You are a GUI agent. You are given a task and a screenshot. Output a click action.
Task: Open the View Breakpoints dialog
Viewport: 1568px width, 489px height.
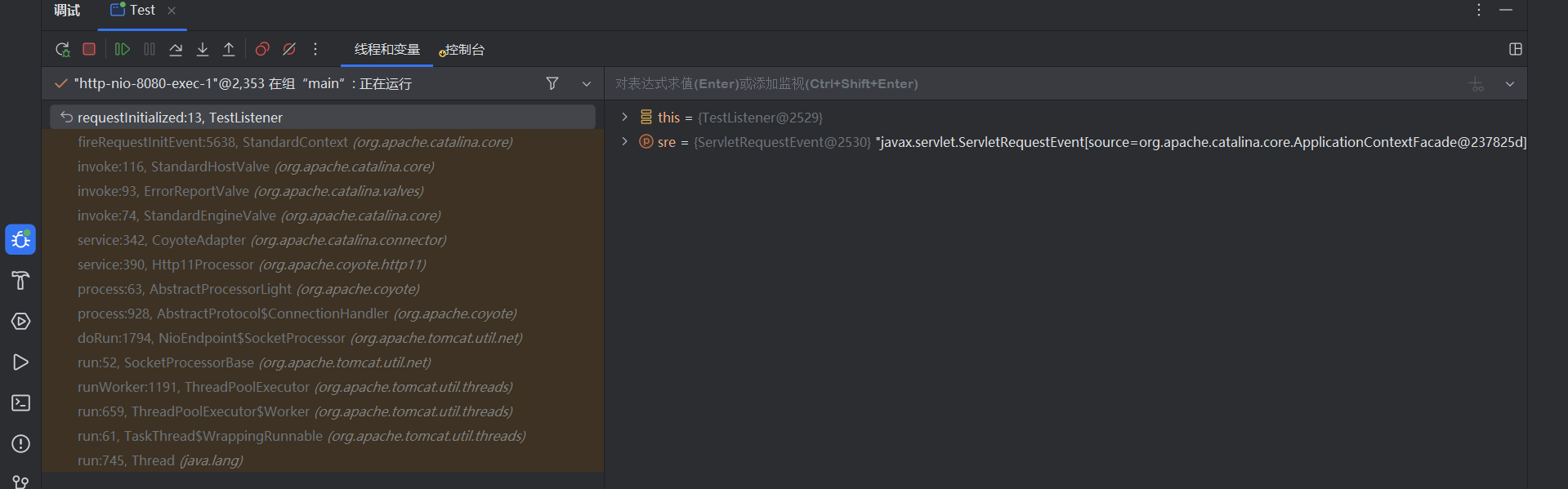(262, 50)
